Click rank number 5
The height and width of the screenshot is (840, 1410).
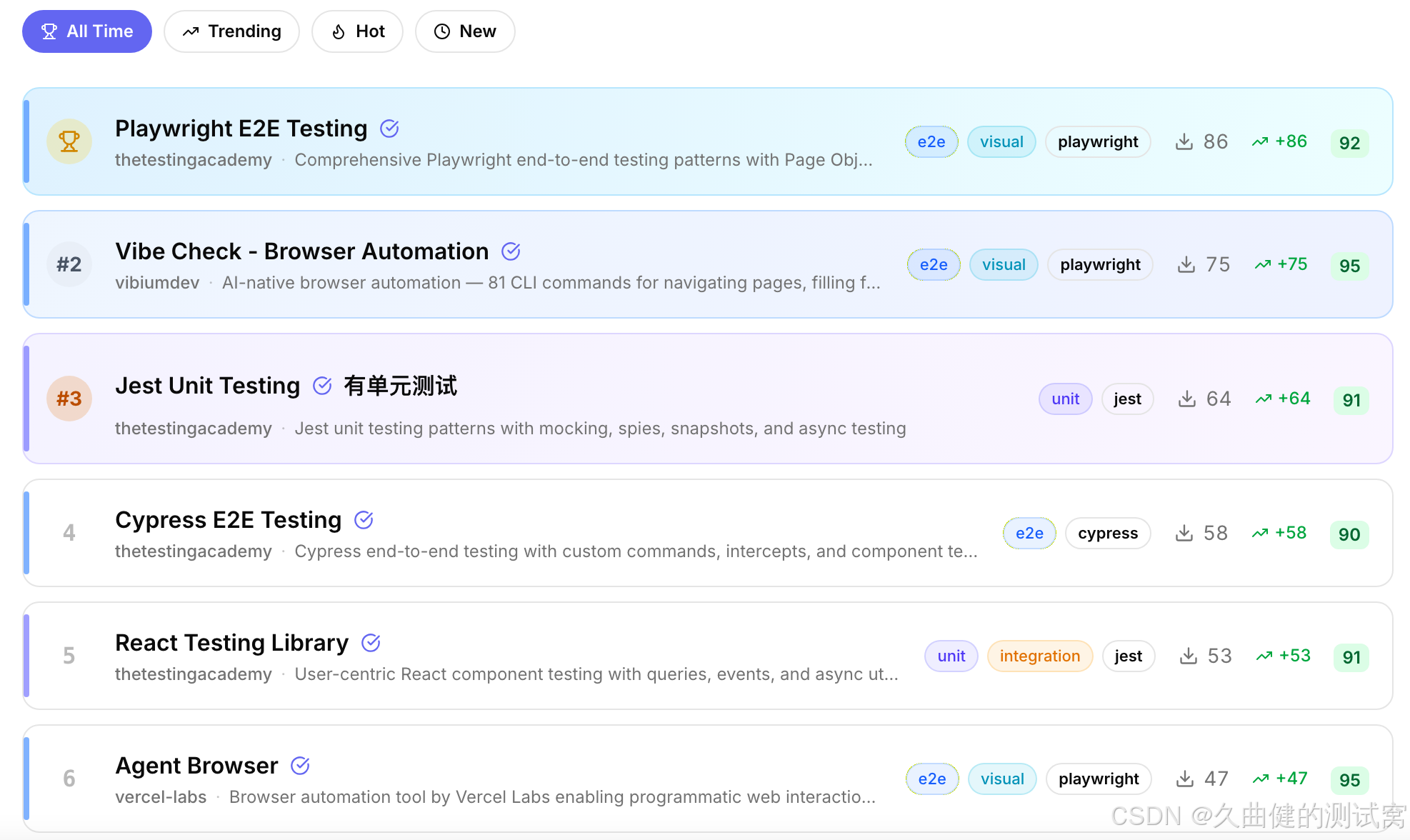(x=69, y=656)
